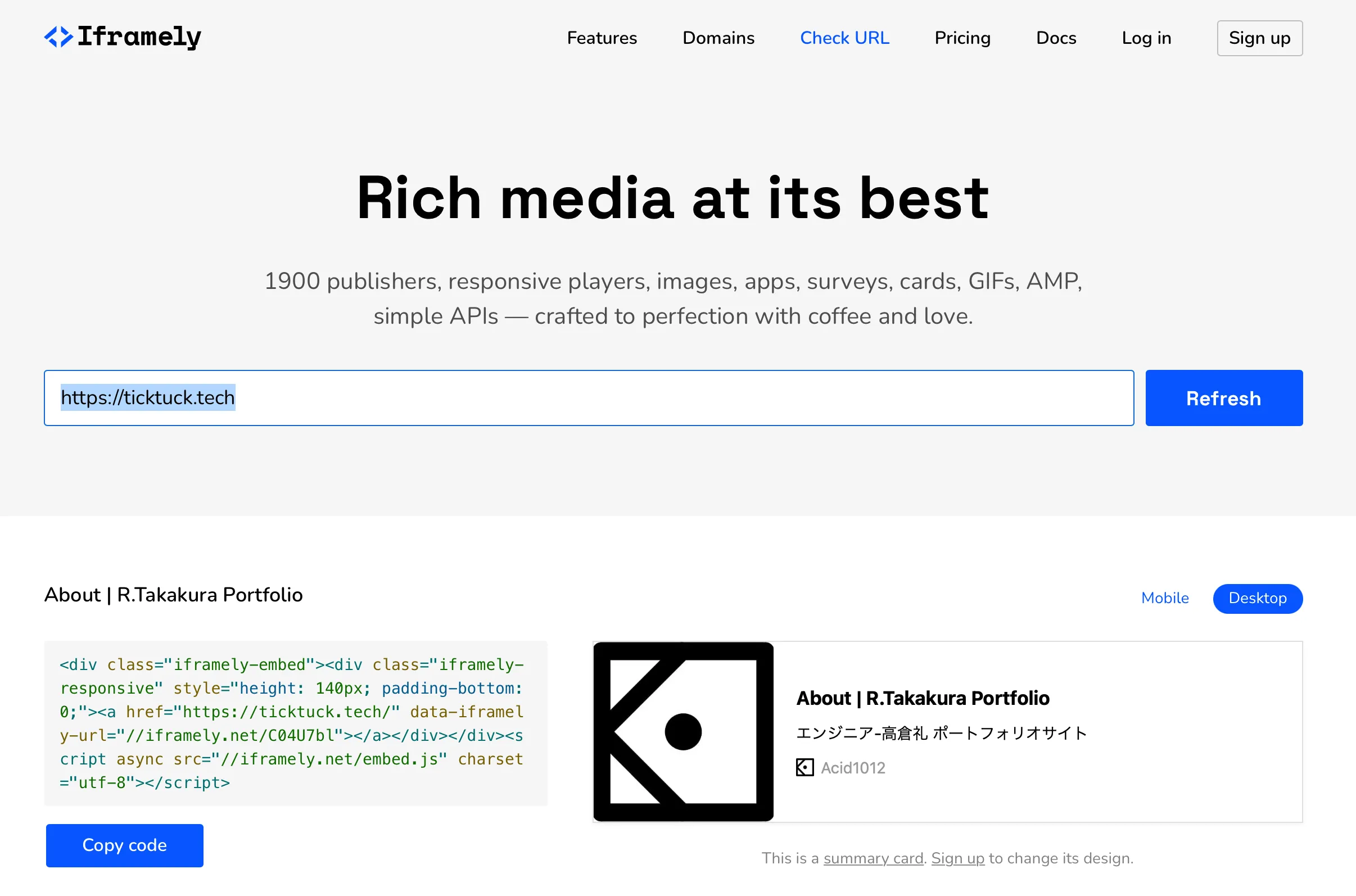
Task: Click the card title About | R.Takakura Portfolio
Action: [923, 698]
